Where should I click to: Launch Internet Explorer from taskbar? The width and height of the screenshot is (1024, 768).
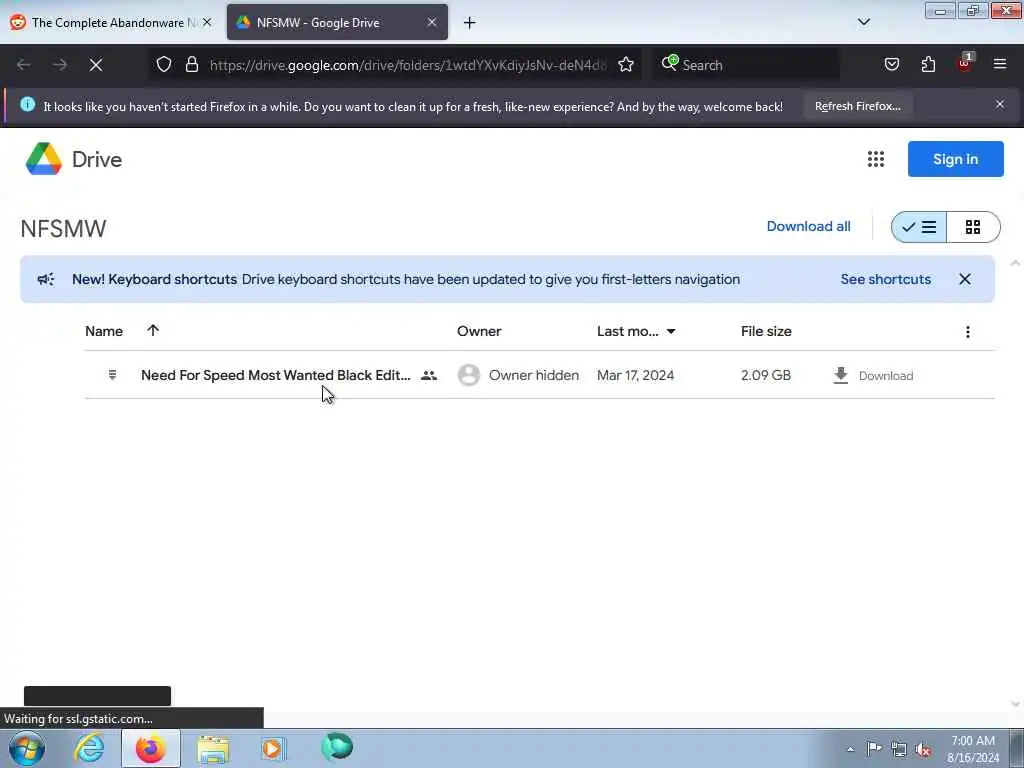tap(89, 748)
